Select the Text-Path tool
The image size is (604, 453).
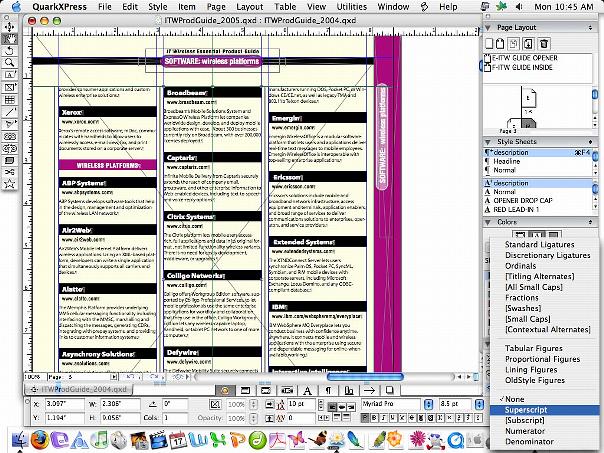coord(9,124)
